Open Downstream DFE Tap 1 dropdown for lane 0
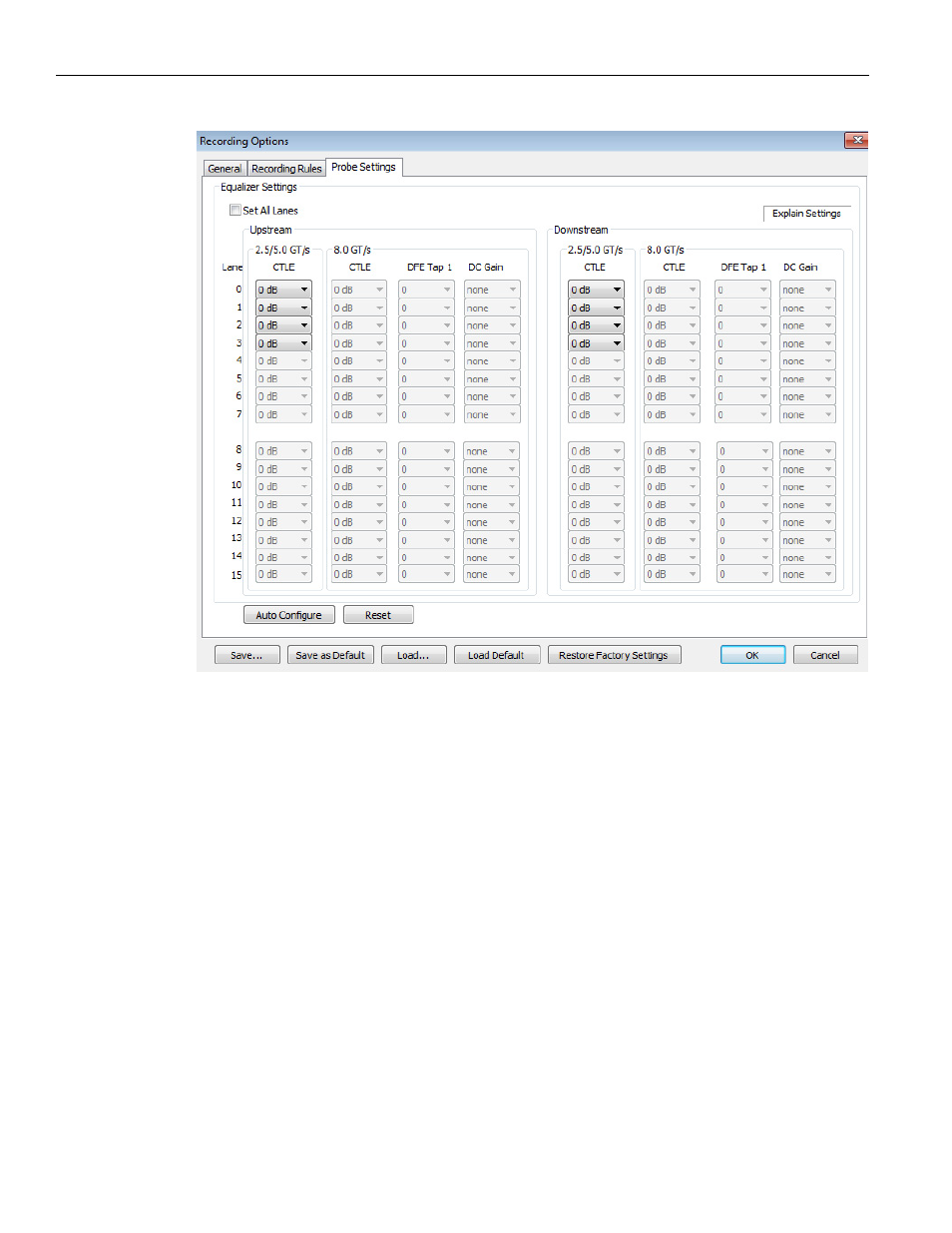Viewport: 952px width, 1233px height. [x=743, y=290]
